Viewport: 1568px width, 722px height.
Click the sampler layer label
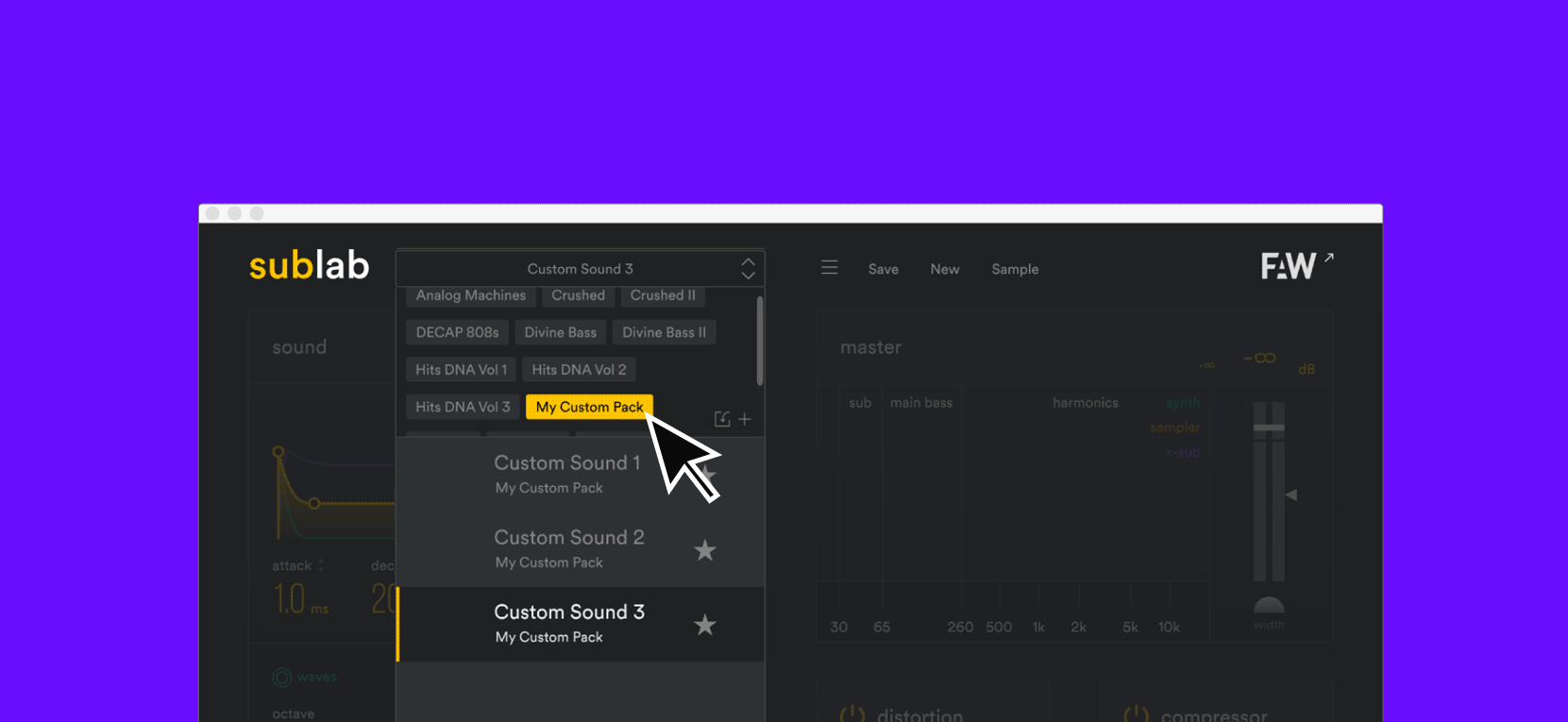click(1175, 428)
